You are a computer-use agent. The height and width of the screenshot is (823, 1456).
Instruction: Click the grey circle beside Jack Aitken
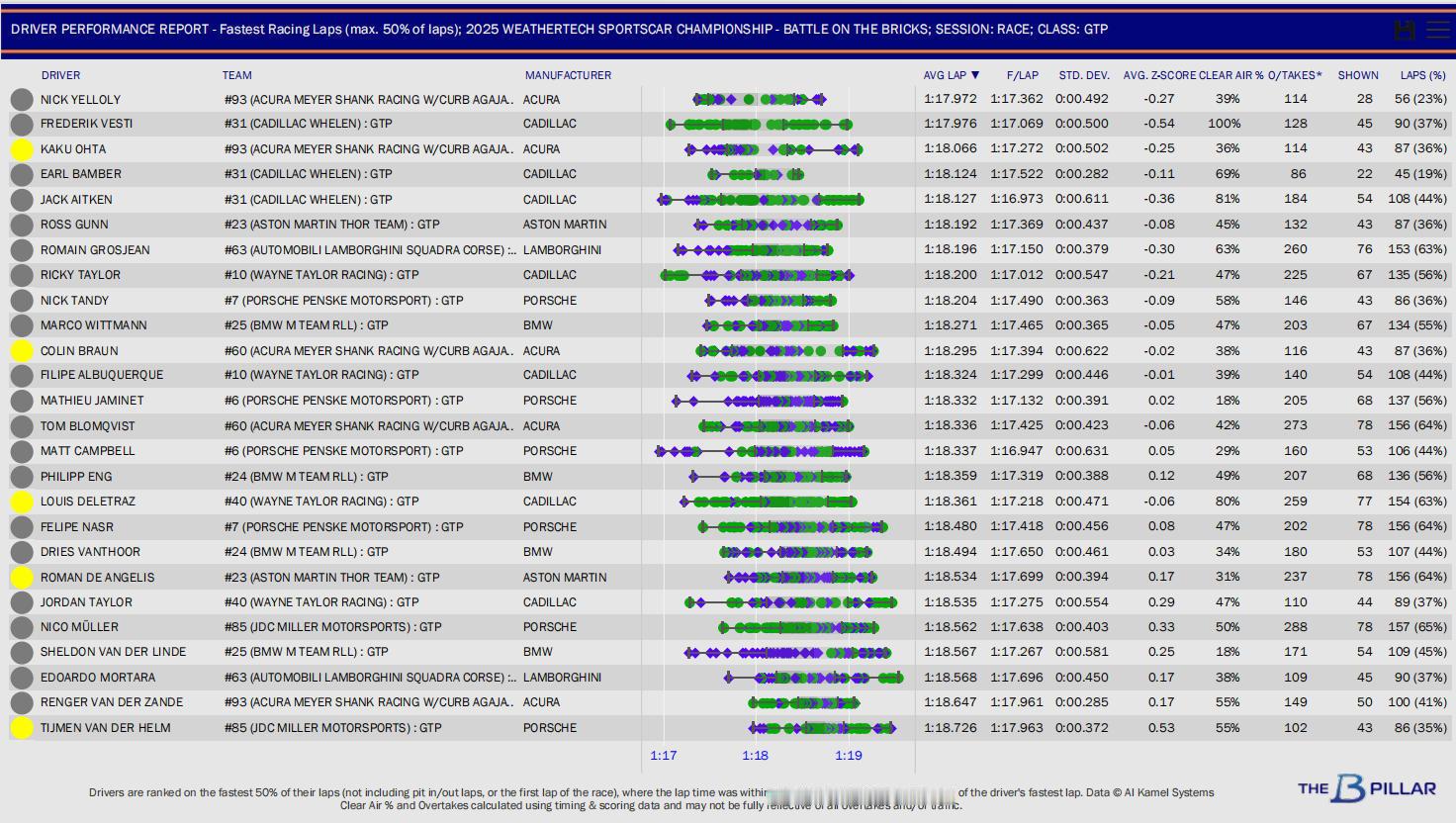(22, 200)
